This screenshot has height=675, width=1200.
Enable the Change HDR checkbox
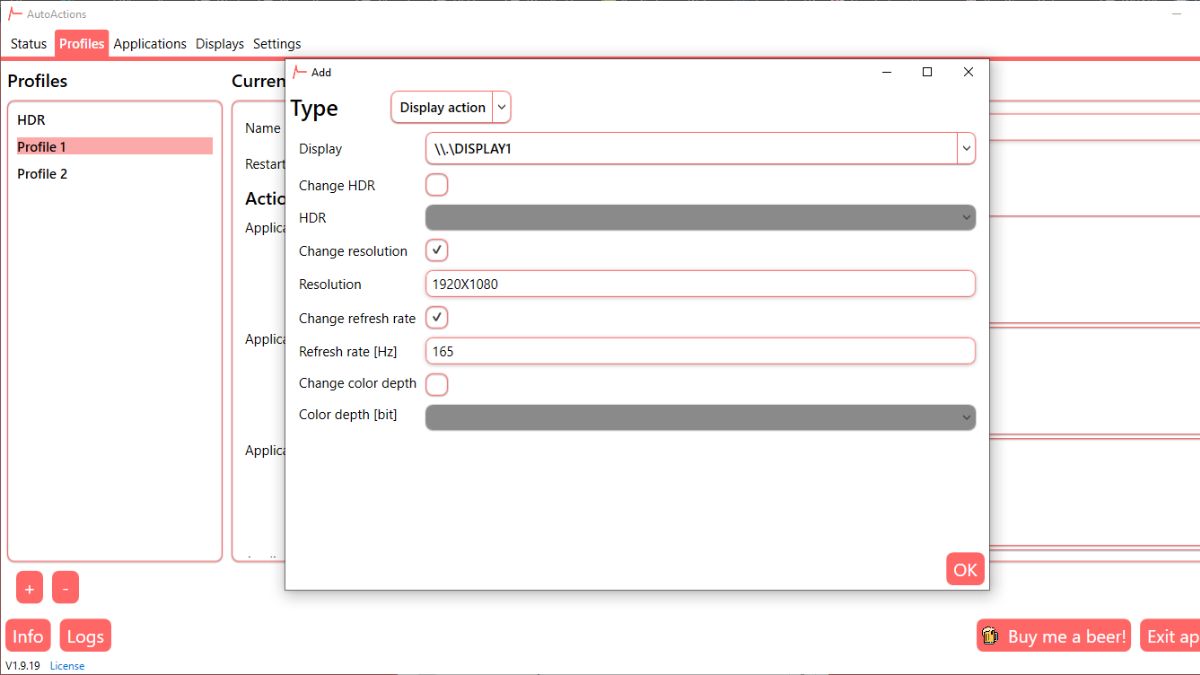pyautogui.click(x=436, y=184)
